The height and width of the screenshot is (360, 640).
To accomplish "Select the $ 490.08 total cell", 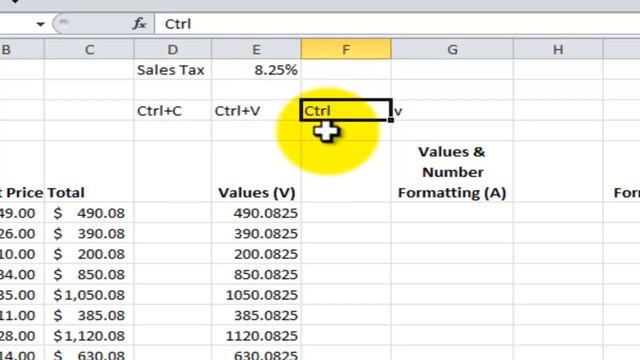I will point(89,213).
